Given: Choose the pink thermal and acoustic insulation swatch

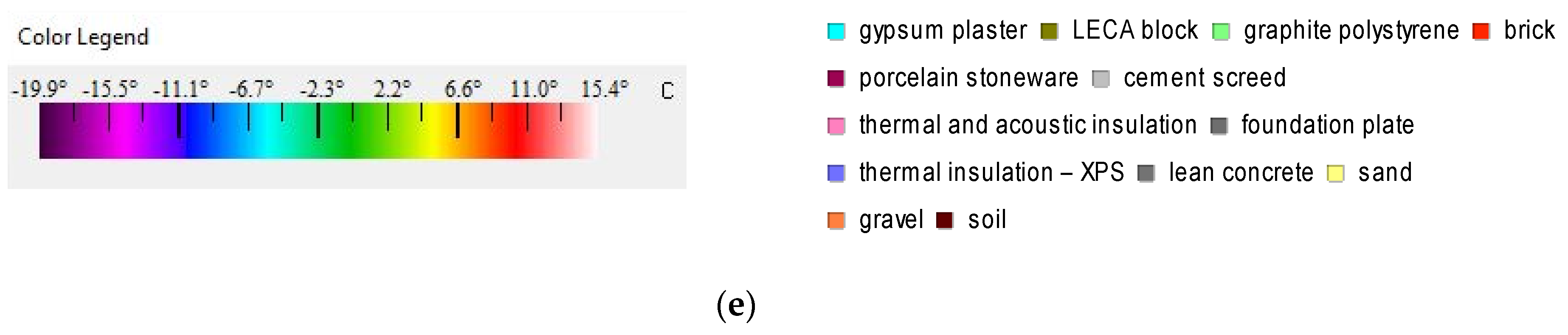Looking at the screenshot, I should (836, 126).
